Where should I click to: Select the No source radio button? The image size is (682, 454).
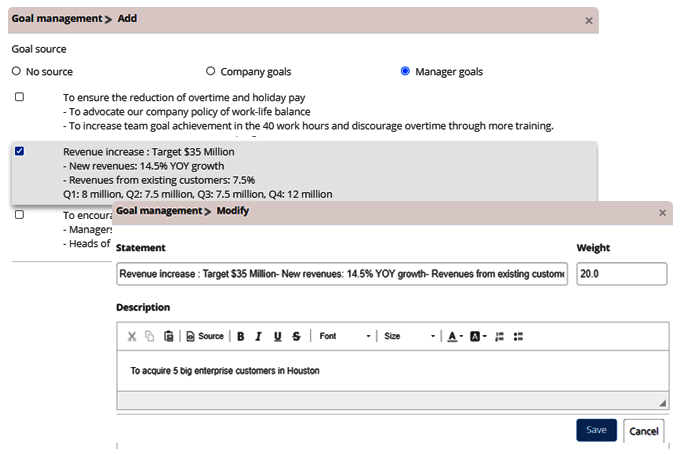pyautogui.click(x=16, y=71)
